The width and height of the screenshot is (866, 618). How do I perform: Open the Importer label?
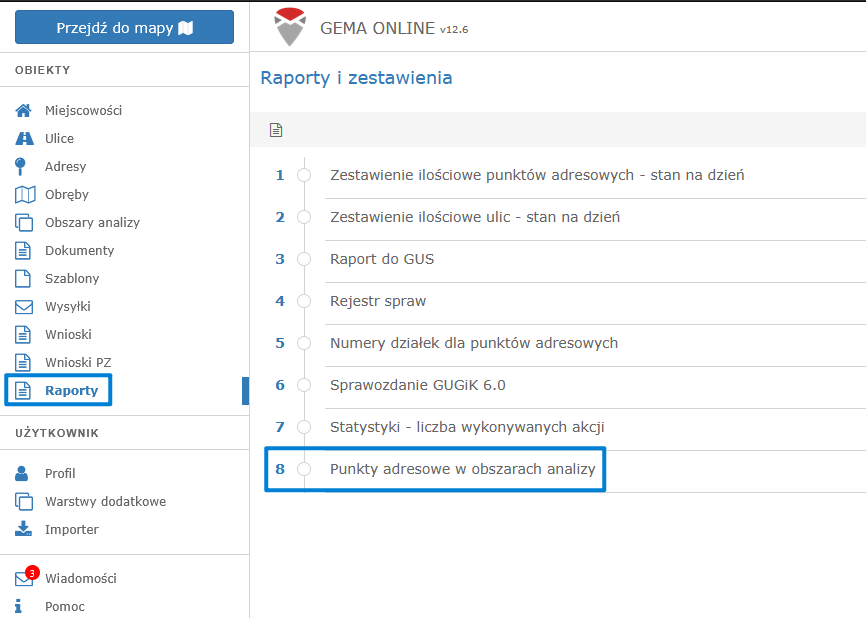pyautogui.click(x=72, y=529)
